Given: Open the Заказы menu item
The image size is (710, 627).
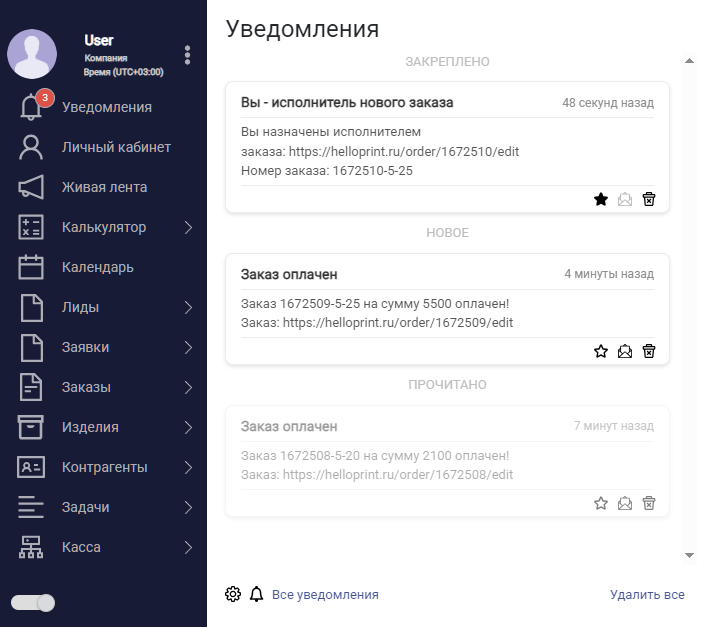Looking at the screenshot, I should pos(86,387).
